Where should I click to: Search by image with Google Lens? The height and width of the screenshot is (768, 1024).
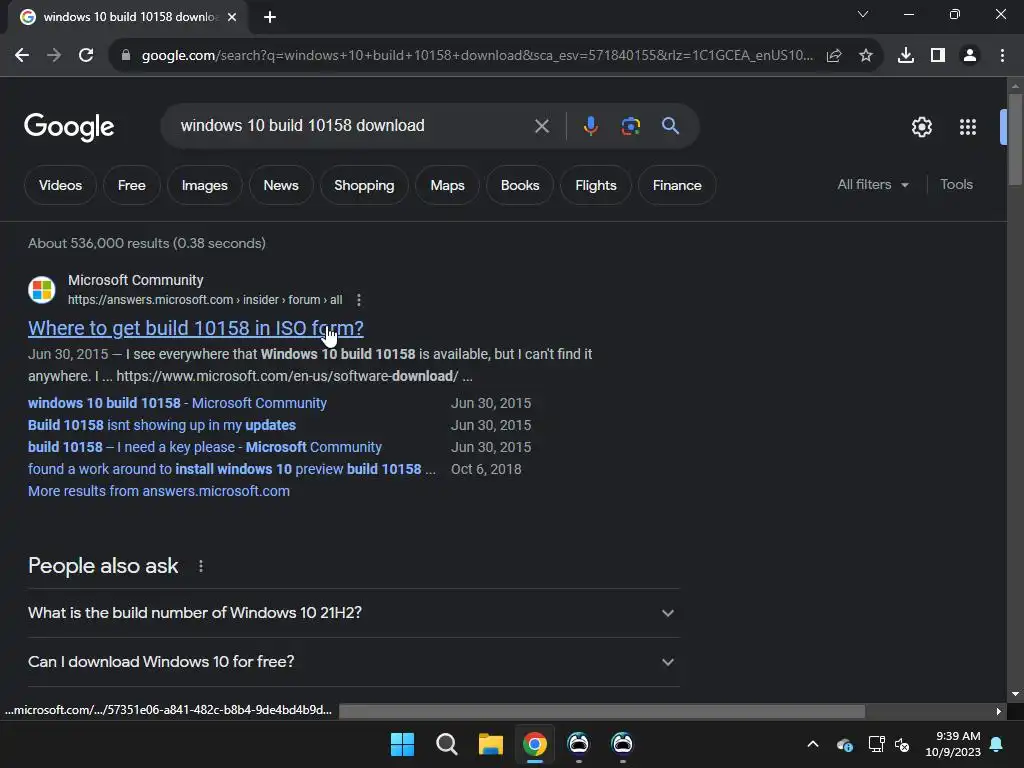point(631,126)
